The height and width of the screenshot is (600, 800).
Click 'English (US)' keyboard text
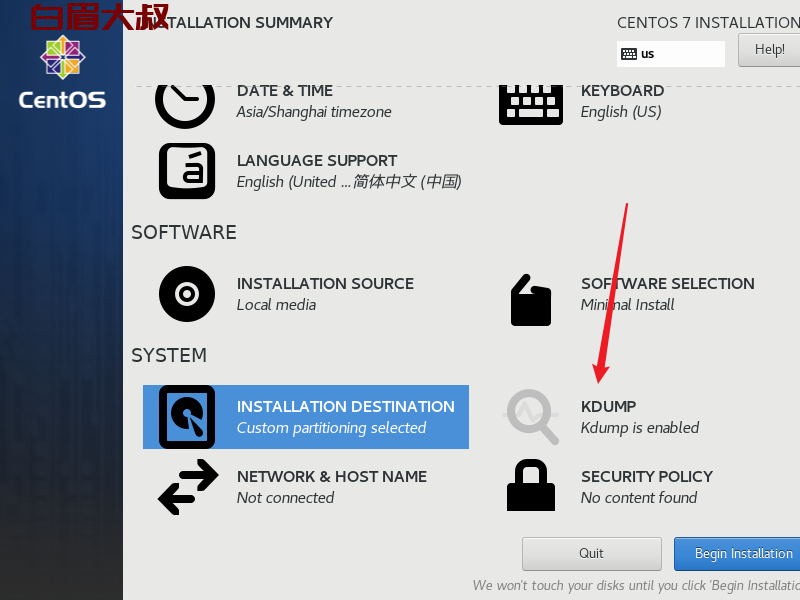[621, 112]
